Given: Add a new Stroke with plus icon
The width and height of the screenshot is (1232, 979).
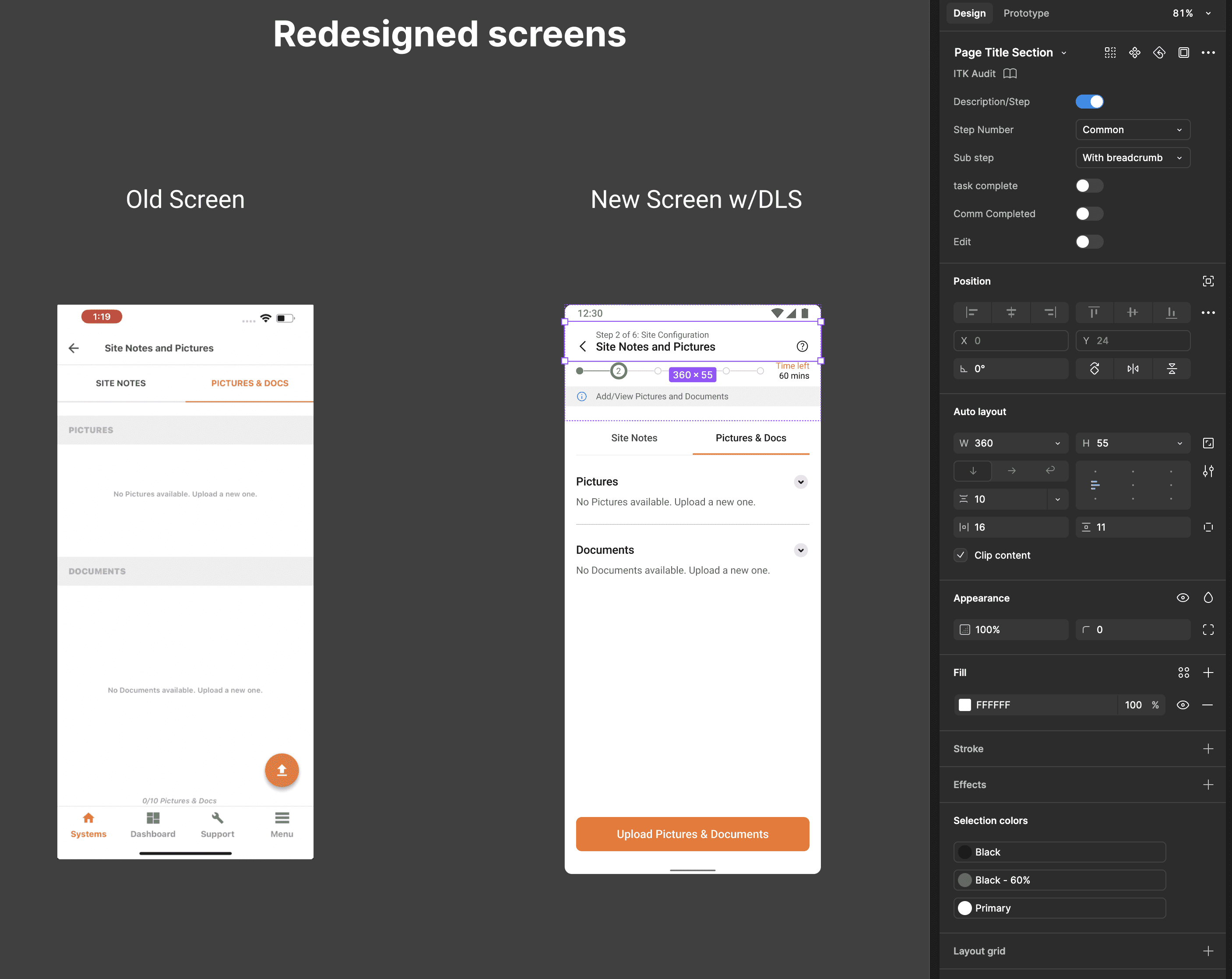Looking at the screenshot, I should (1207, 749).
